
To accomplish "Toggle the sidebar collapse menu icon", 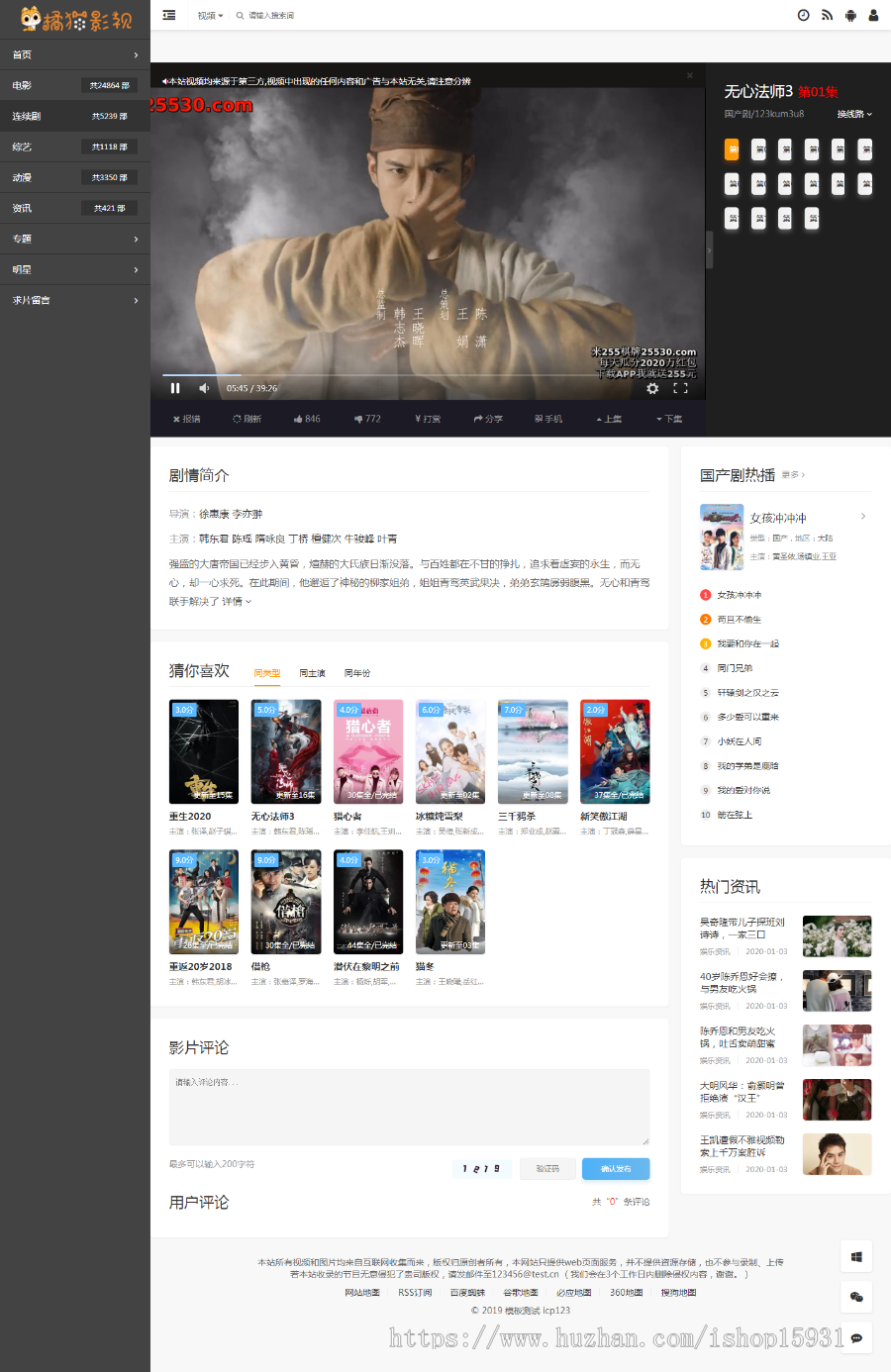I will coord(169,15).
